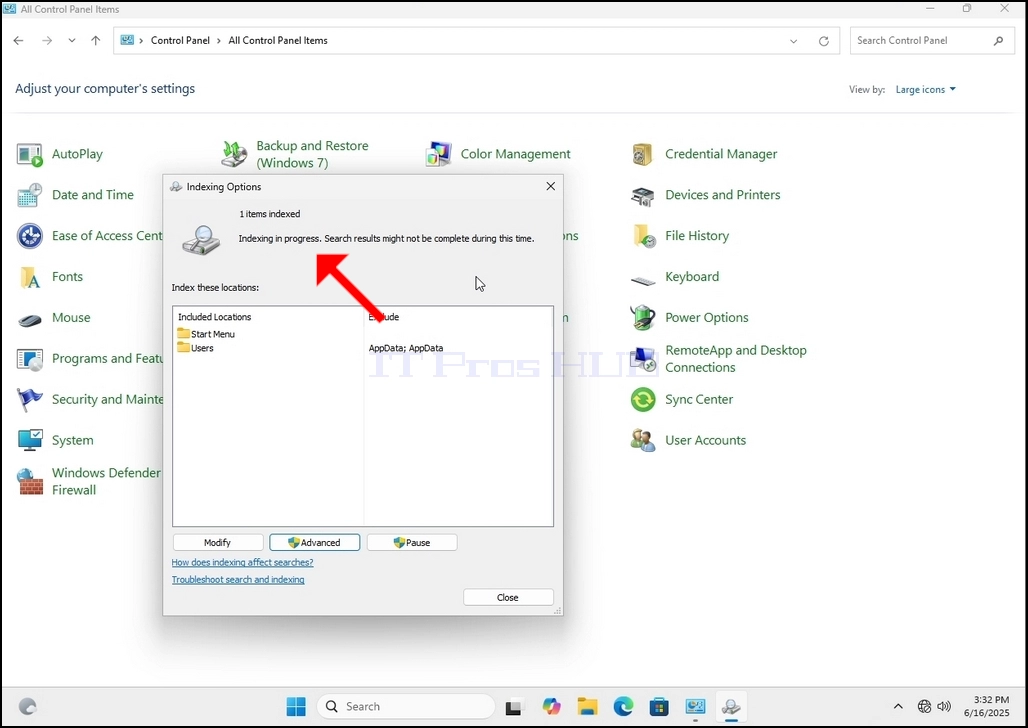Click Control Panel breadcrumb in address bar
Image resolution: width=1028 pixels, height=728 pixels.
point(180,41)
